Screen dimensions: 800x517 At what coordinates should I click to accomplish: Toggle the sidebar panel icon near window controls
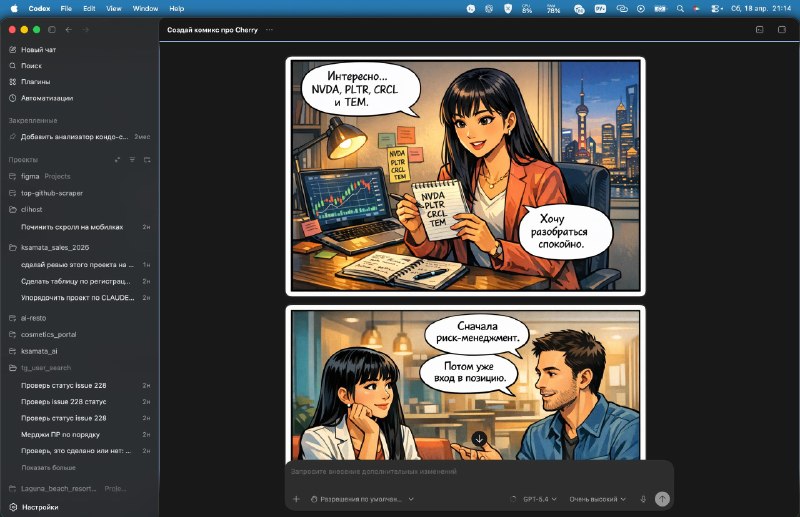[x=52, y=30]
